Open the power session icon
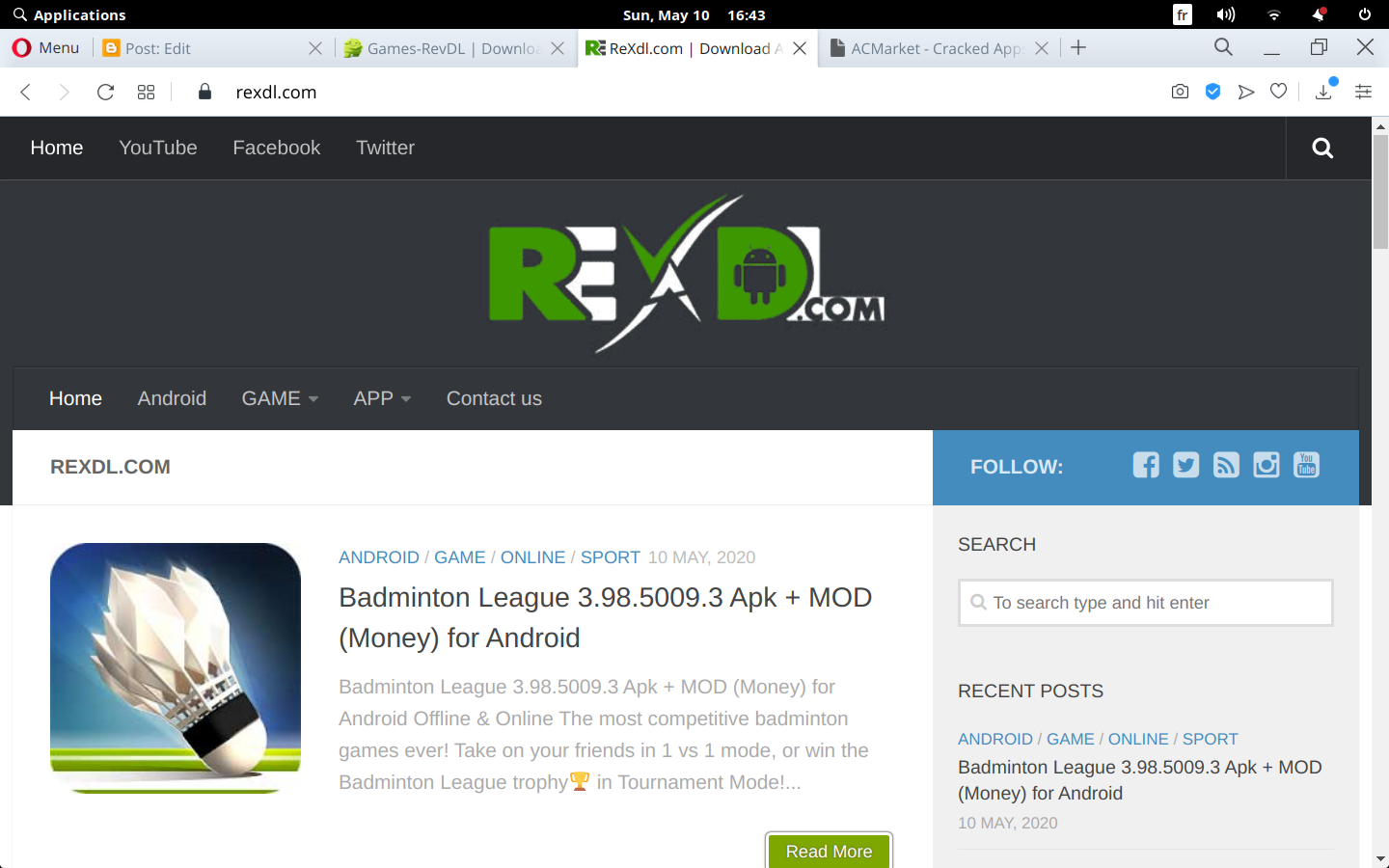 point(1365,14)
